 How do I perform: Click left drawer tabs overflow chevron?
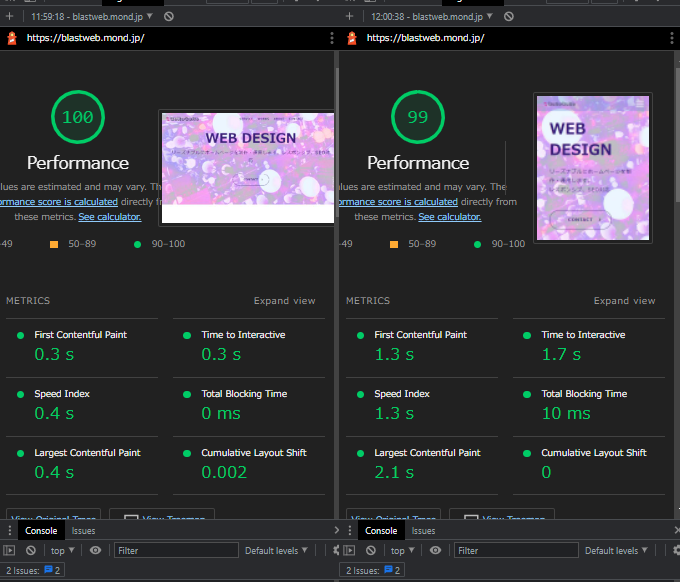337,530
